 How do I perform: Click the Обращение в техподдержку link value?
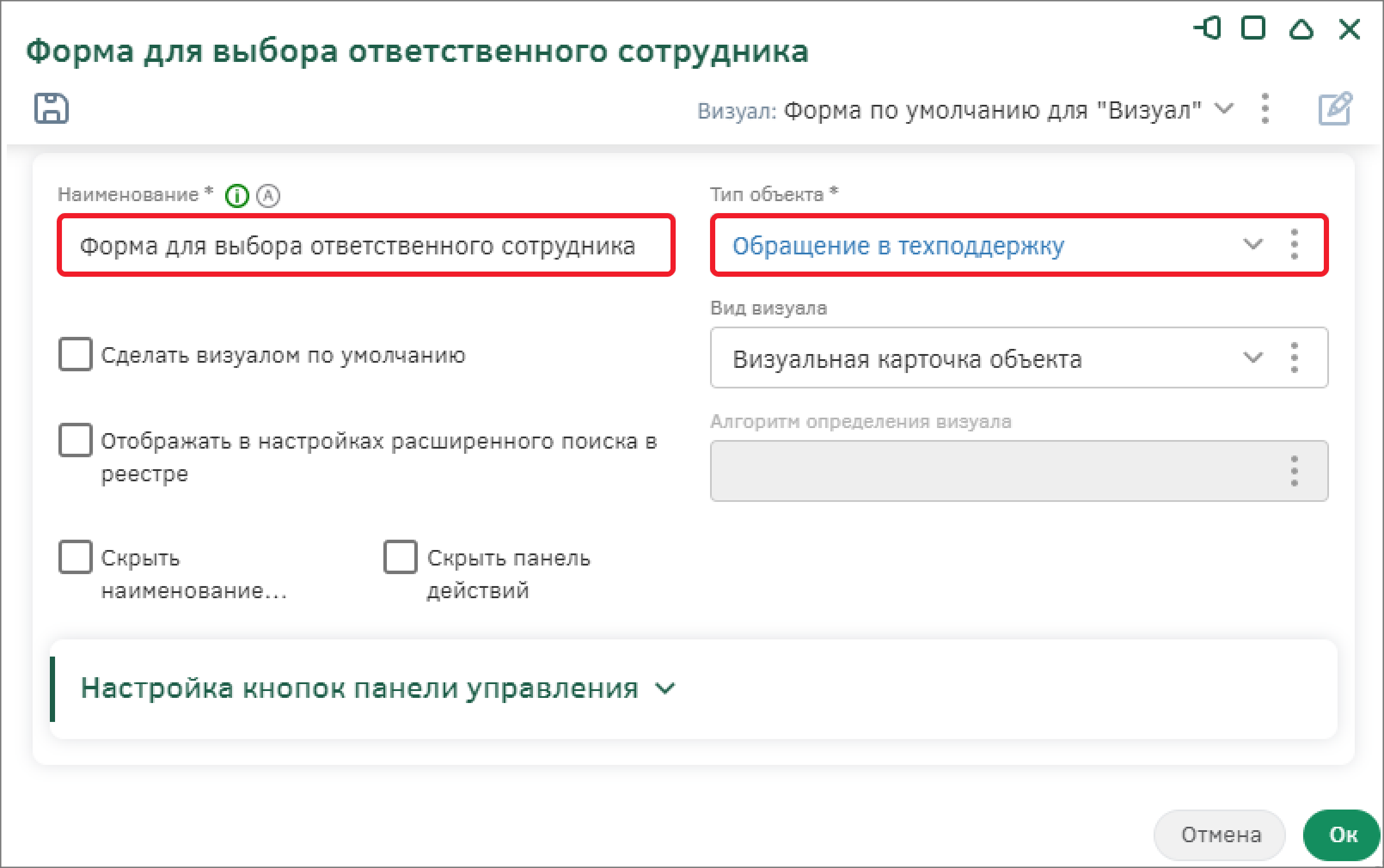898,246
